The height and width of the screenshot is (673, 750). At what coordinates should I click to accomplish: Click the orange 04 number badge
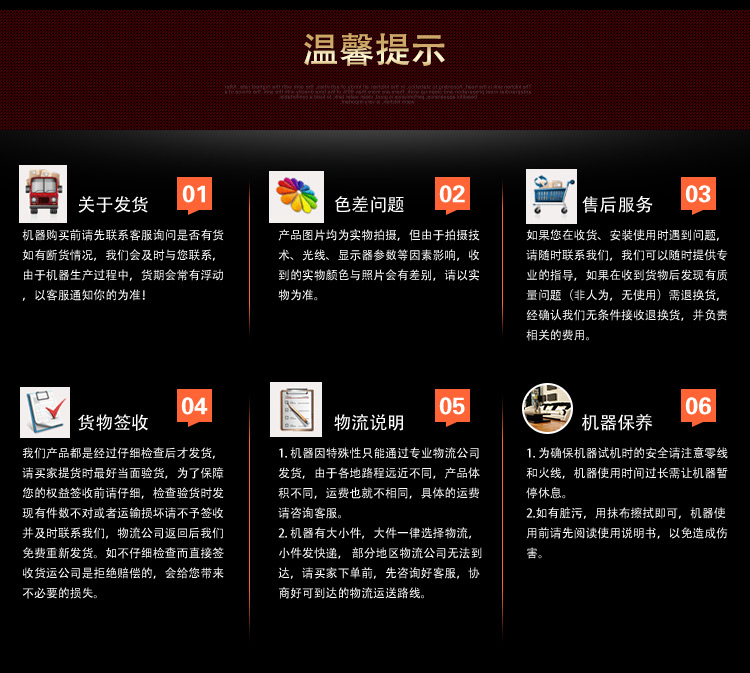tap(194, 407)
